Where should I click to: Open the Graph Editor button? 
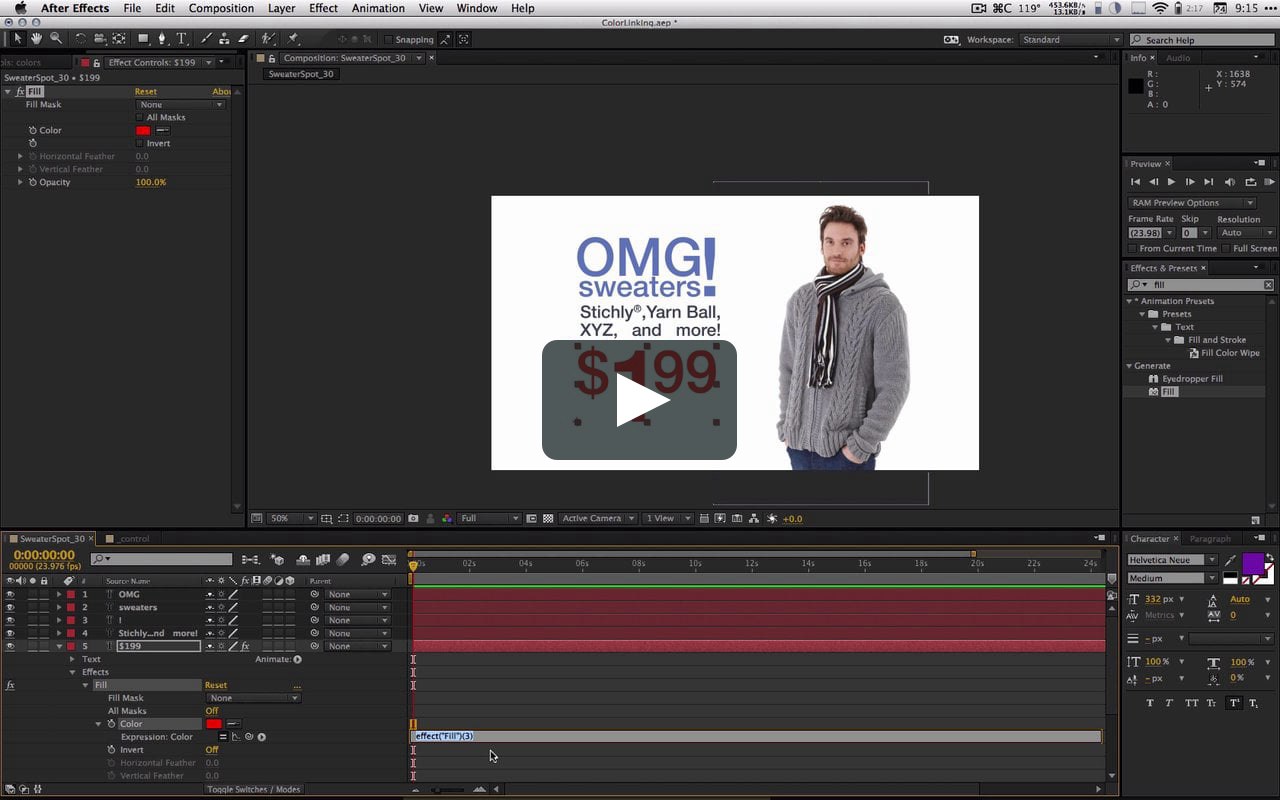click(389, 560)
